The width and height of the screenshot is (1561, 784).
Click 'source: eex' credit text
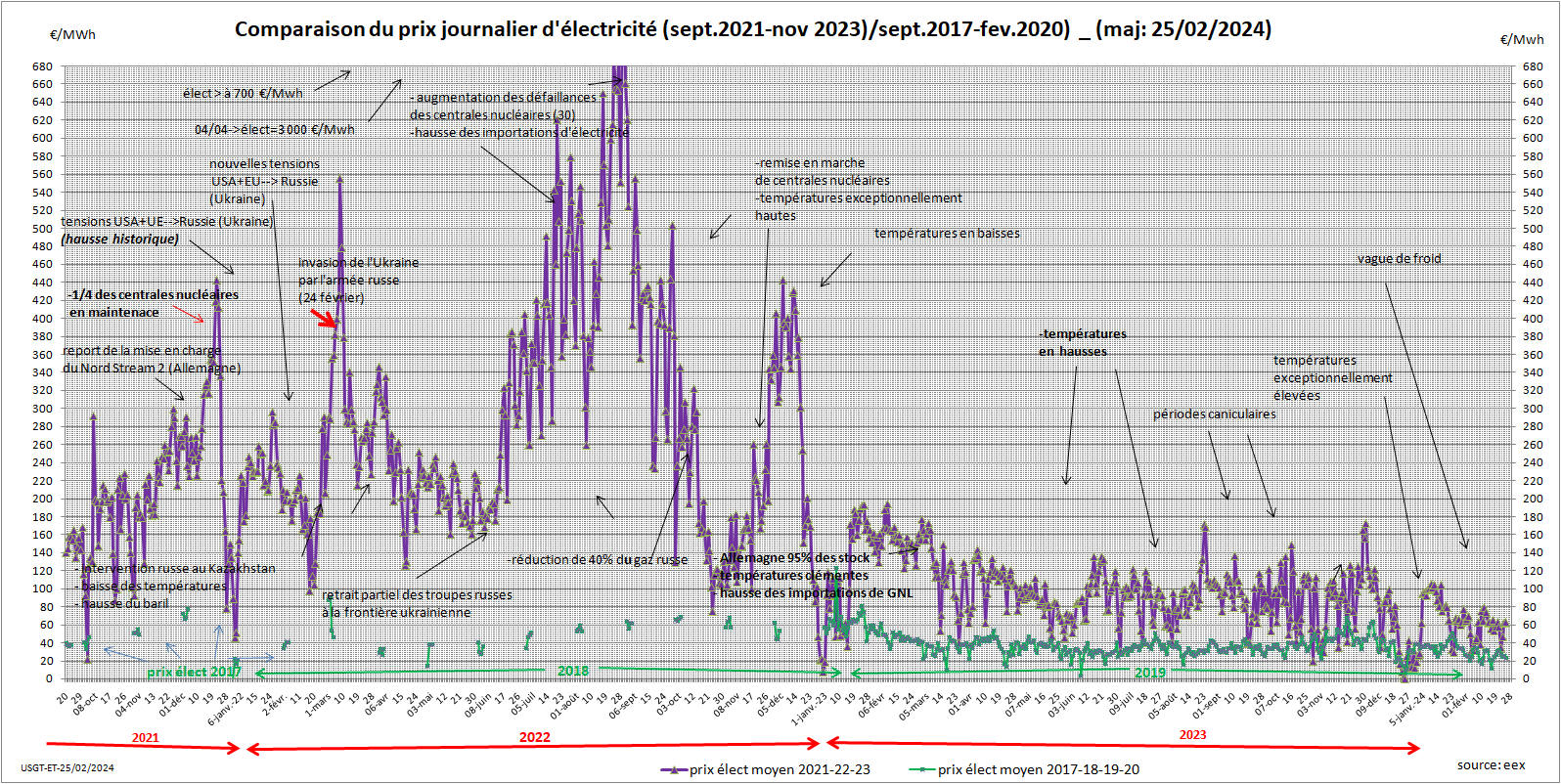(x=1491, y=765)
